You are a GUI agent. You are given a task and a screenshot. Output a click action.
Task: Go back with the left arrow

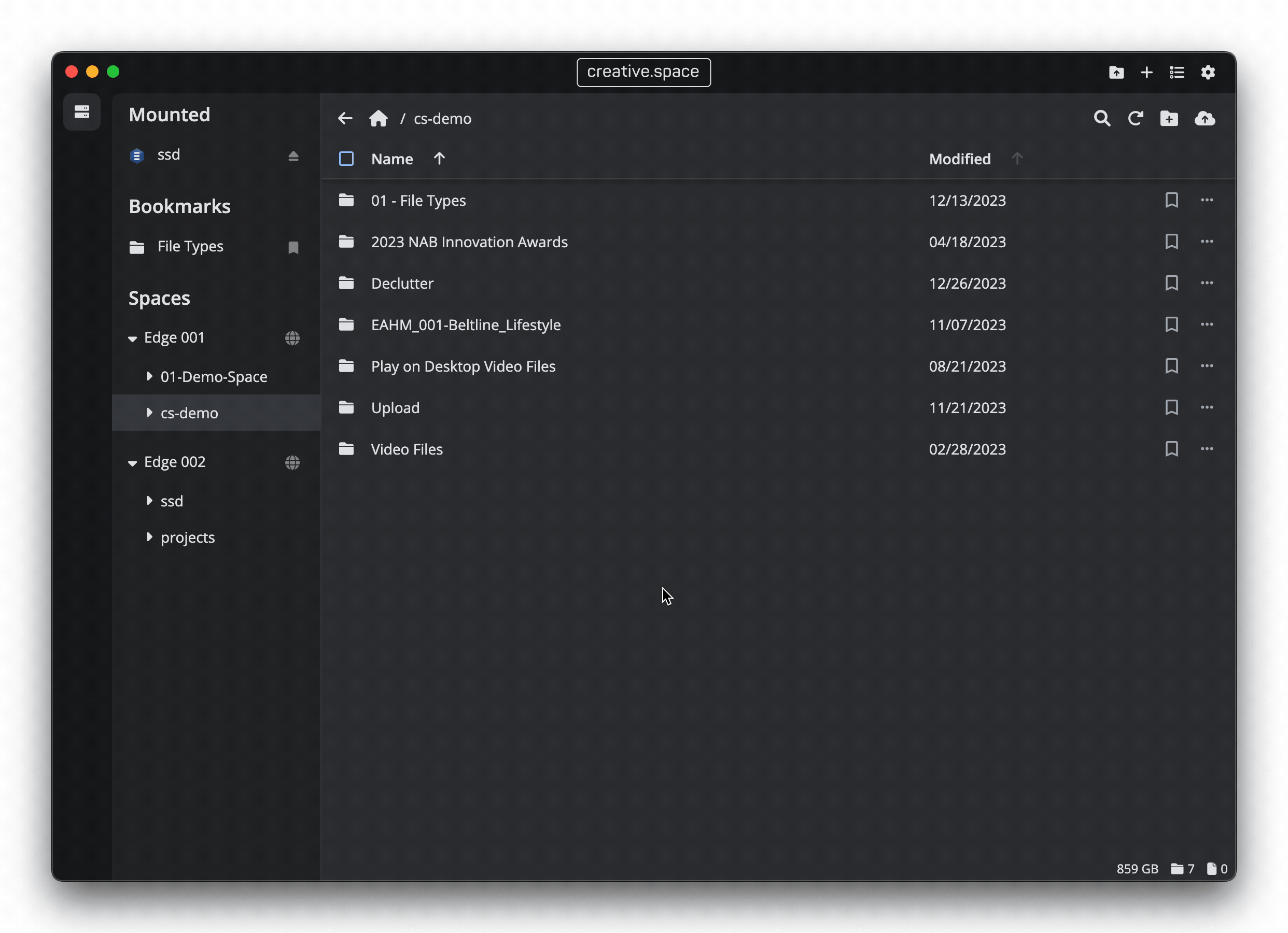pos(345,118)
